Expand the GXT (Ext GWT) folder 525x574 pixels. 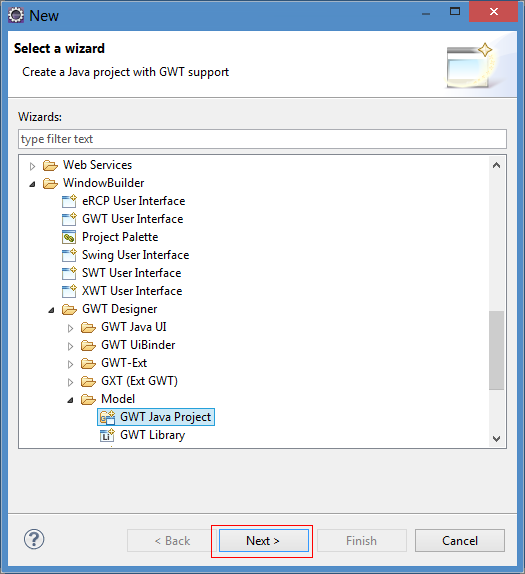70,382
